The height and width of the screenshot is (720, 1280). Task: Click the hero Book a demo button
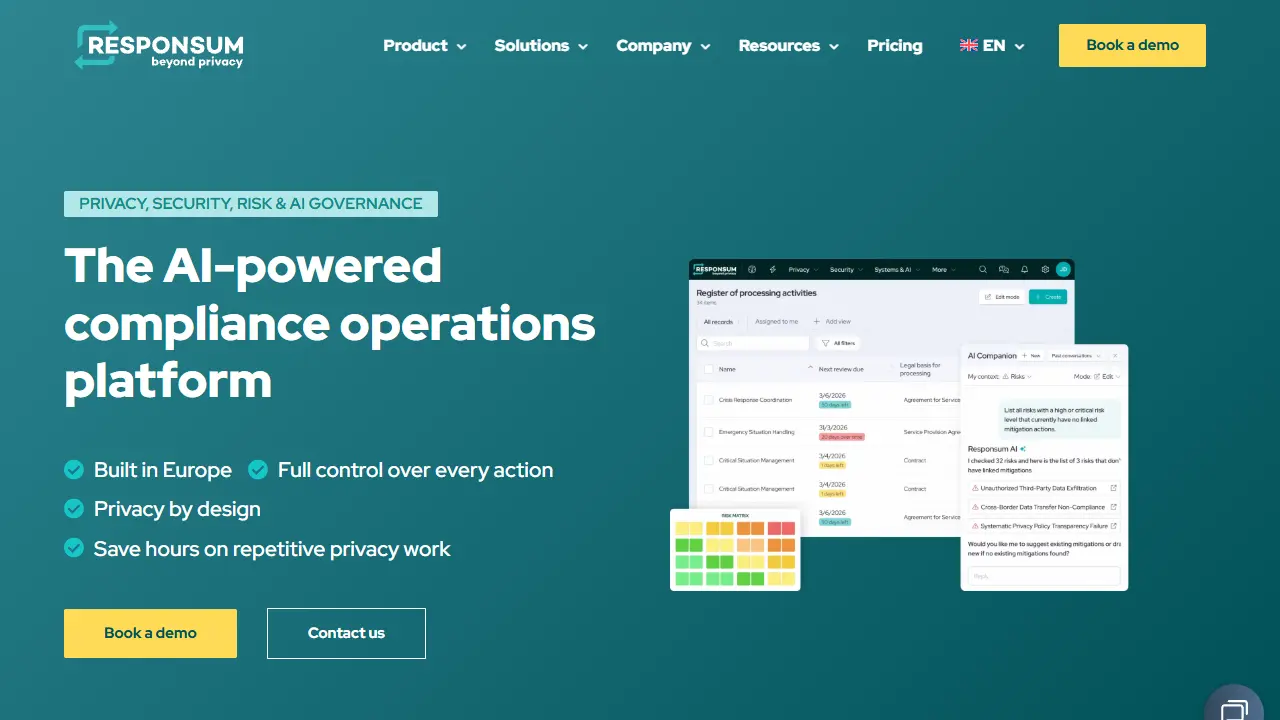pos(150,633)
